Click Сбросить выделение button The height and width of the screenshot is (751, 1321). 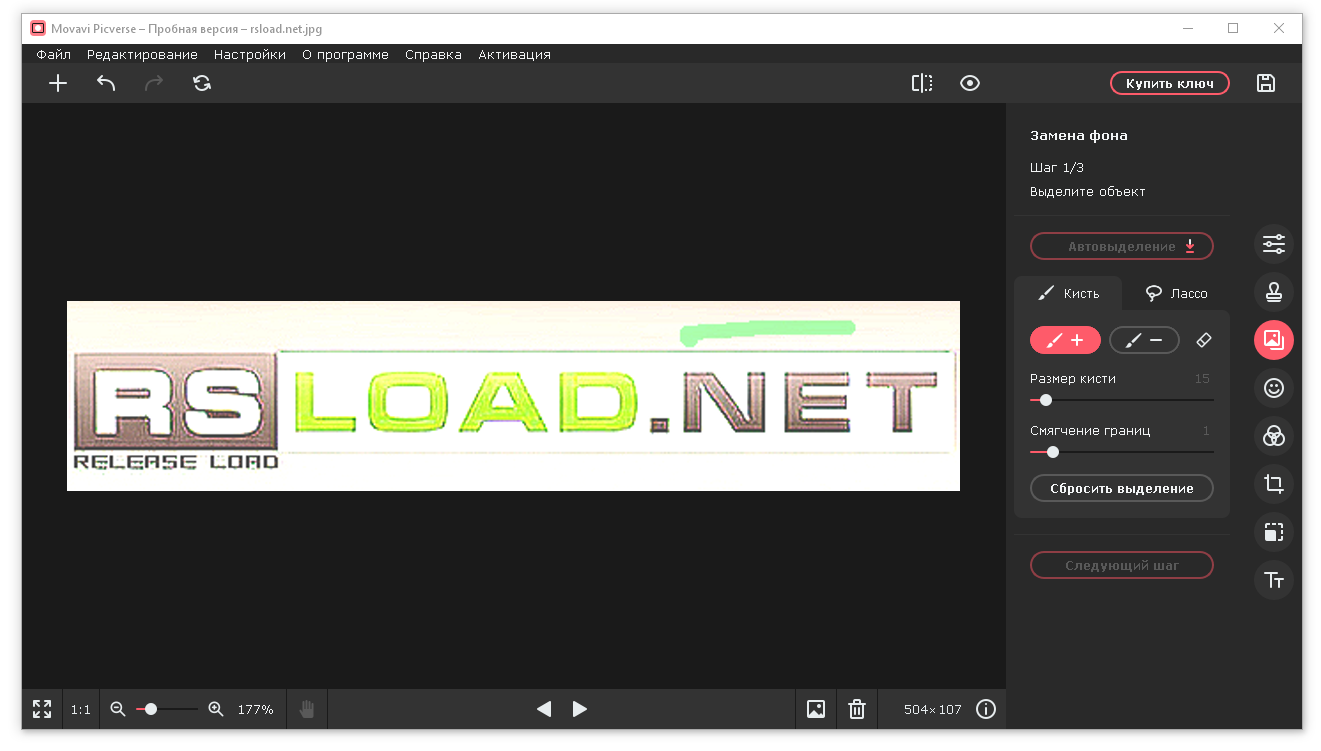coord(1122,488)
